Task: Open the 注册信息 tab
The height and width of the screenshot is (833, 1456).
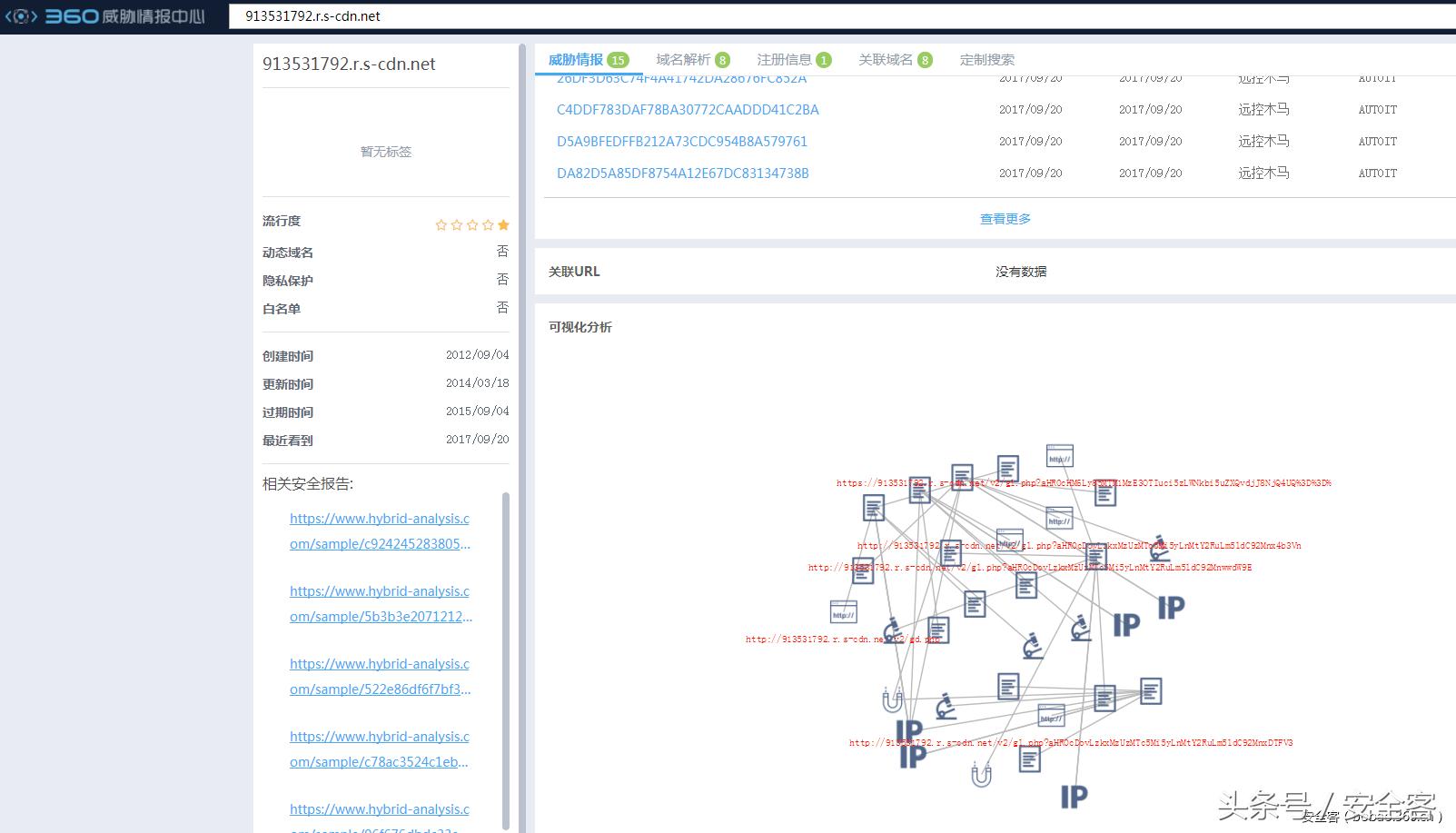Action: point(785,60)
